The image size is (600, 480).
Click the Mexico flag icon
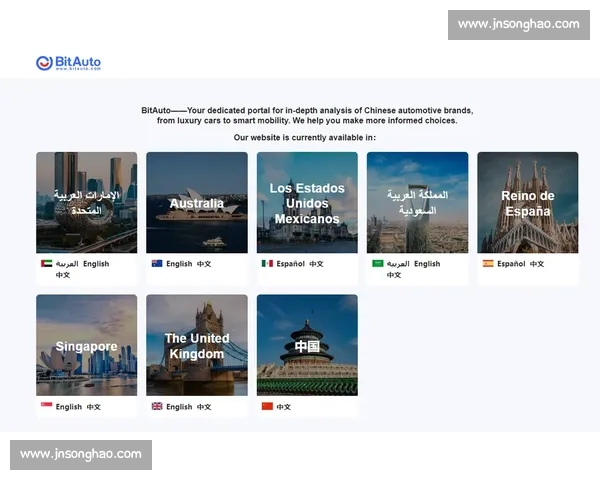coord(267,264)
